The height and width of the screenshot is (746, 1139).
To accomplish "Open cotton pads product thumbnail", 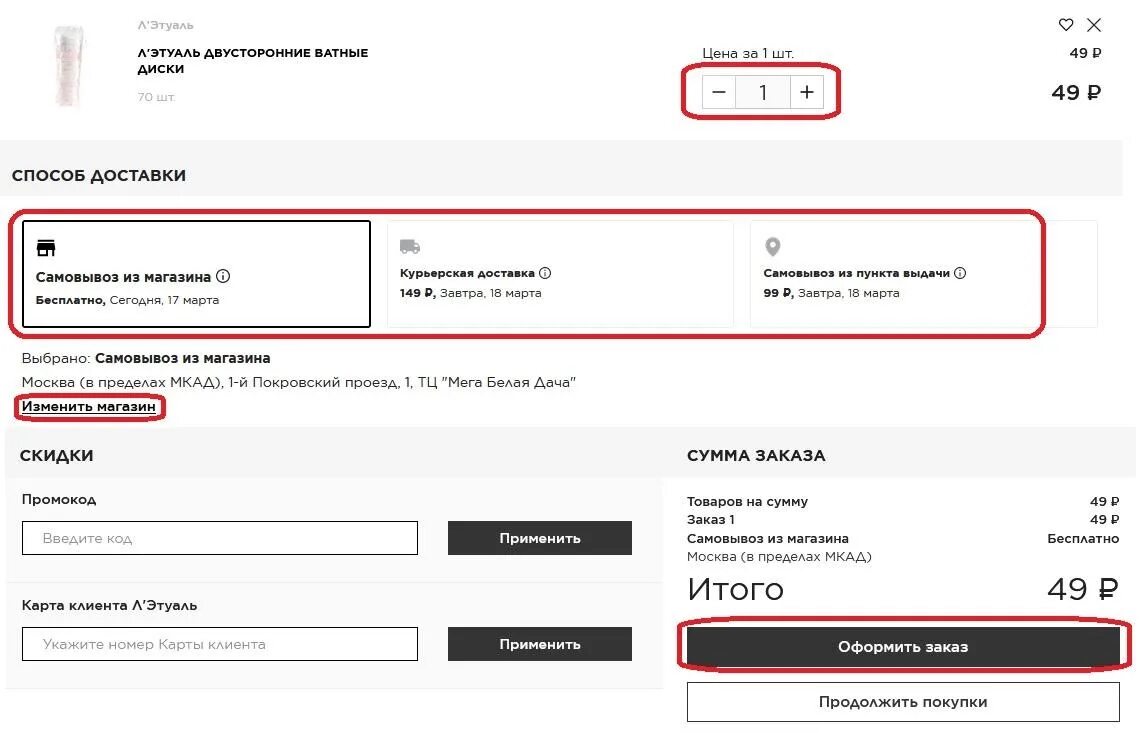I will pyautogui.click(x=69, y=65).
